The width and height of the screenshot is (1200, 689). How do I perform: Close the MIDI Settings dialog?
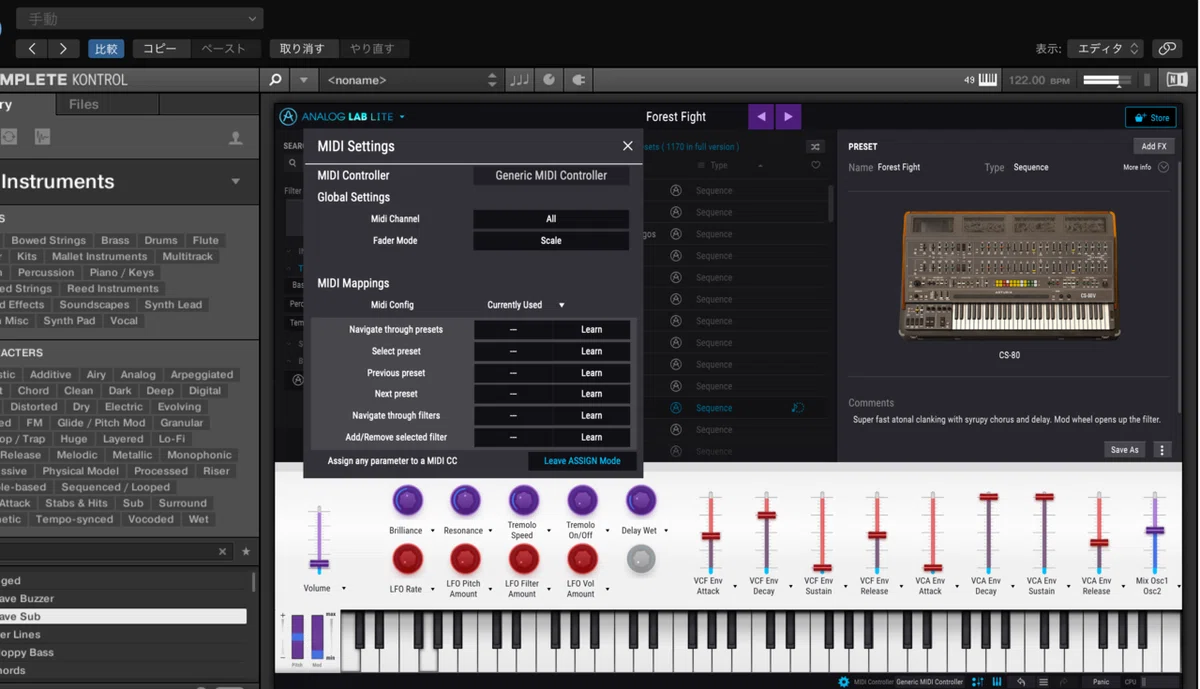[x=628, y=146]
